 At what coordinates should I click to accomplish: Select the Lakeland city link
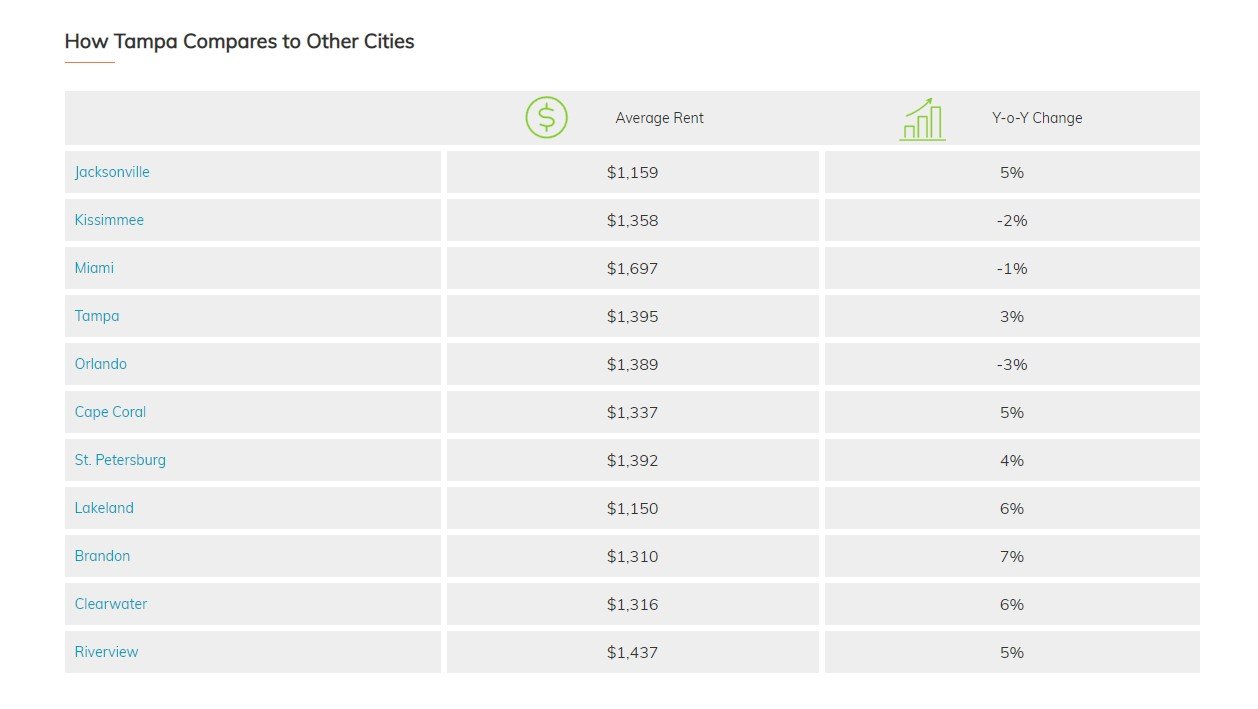(x=104, y=508)
